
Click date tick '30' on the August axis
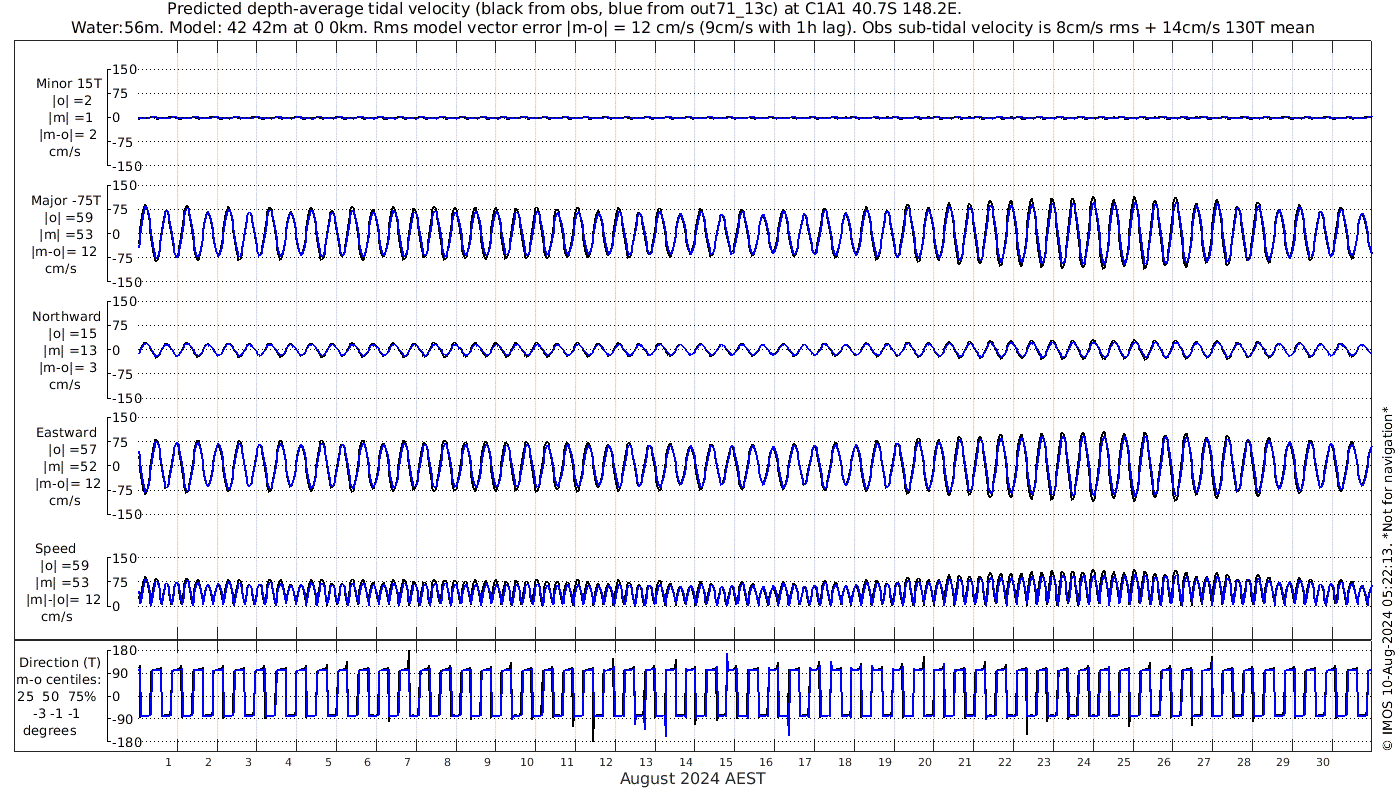click(x=1323, y=762)
